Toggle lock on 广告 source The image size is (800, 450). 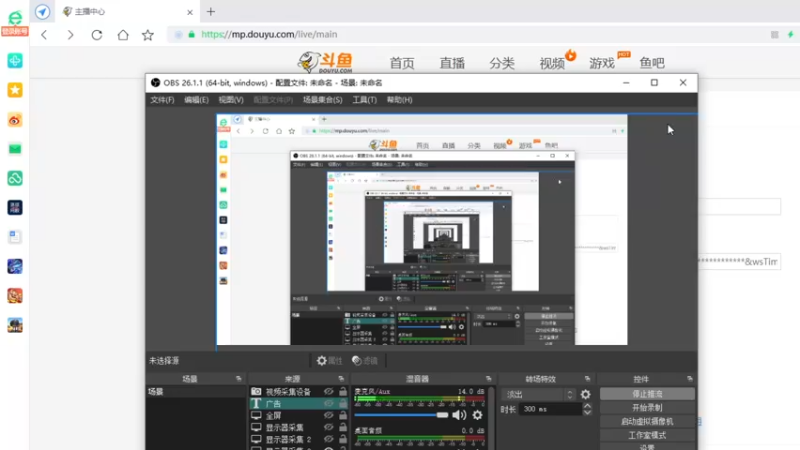tap(343, 403)
